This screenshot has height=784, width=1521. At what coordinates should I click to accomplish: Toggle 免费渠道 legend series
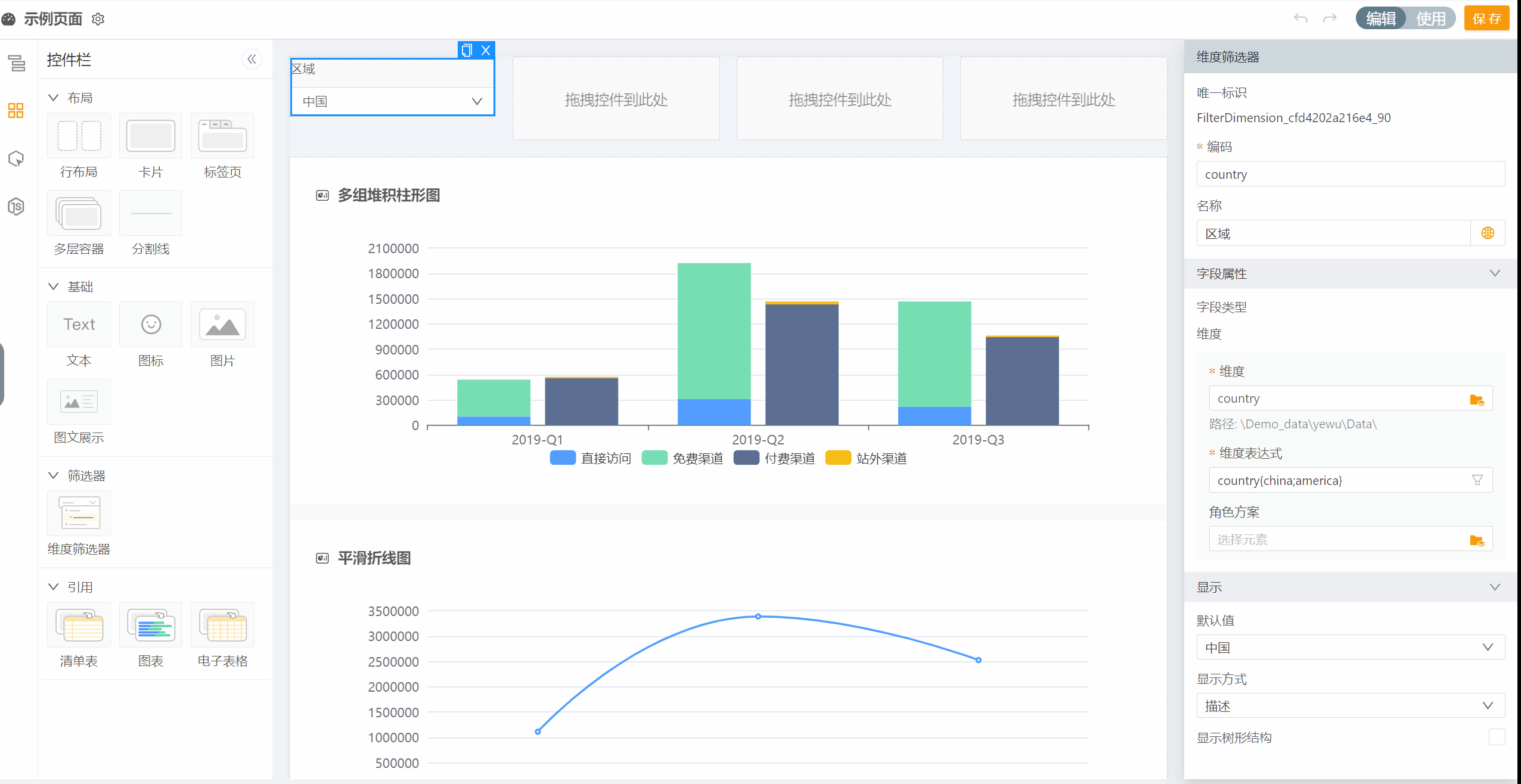click(x=682, y=458)
